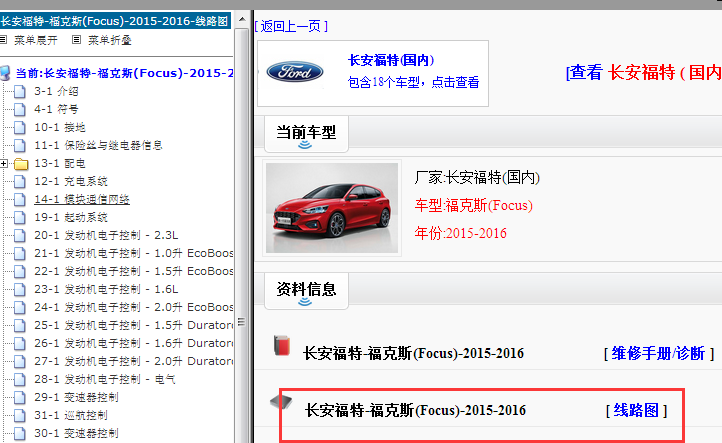Select 26-1 发动机电子控制 1.6升 Duratorq

pyautogui.click(x=134, y=343)
